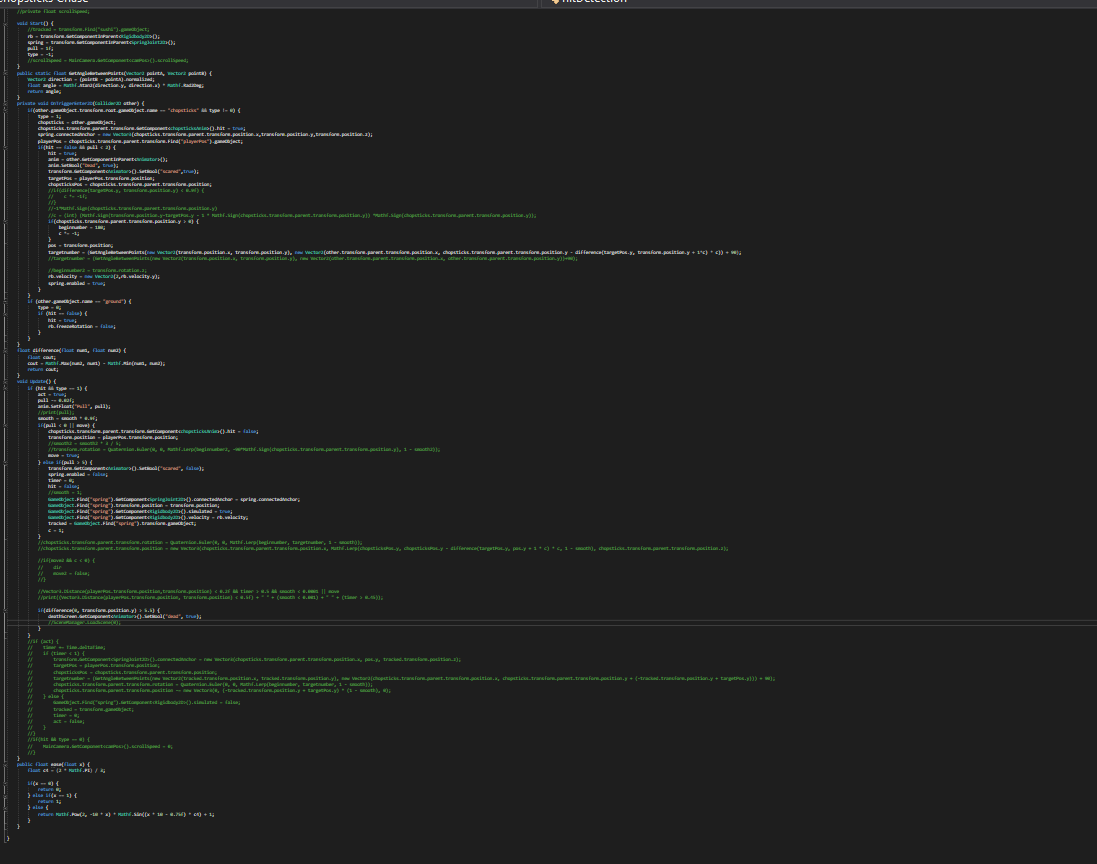This screenshot has width=1097, height=864.
Task: Click the "rb.freezeRotation = false;" line
Action: (x=81, y=326)
